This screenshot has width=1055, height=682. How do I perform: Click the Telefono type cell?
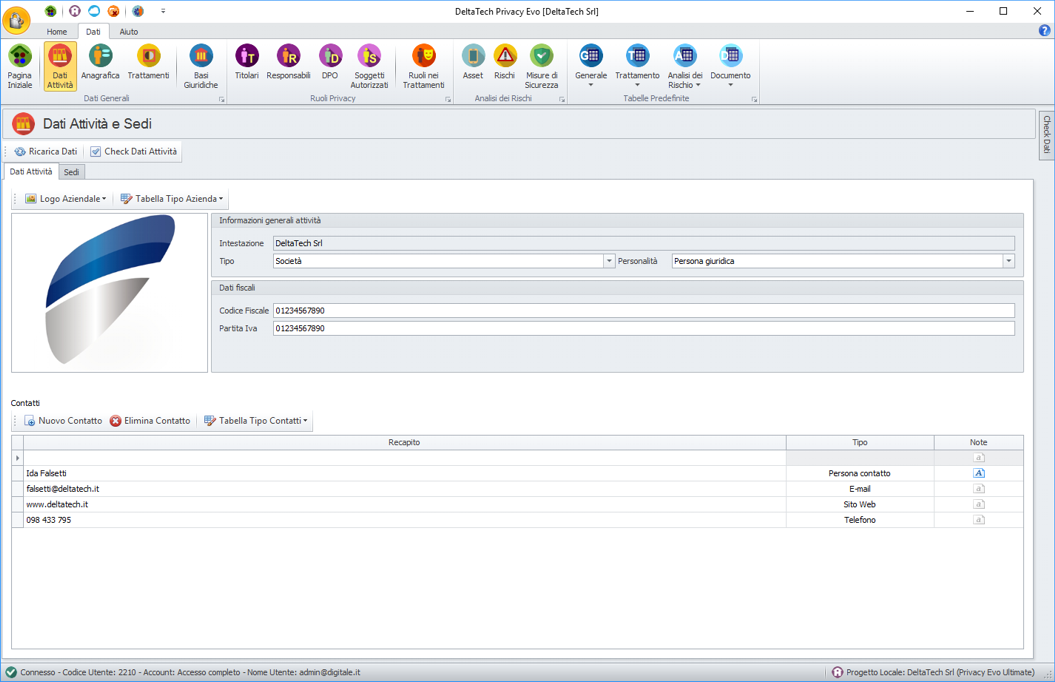click(x=860, y=520)
